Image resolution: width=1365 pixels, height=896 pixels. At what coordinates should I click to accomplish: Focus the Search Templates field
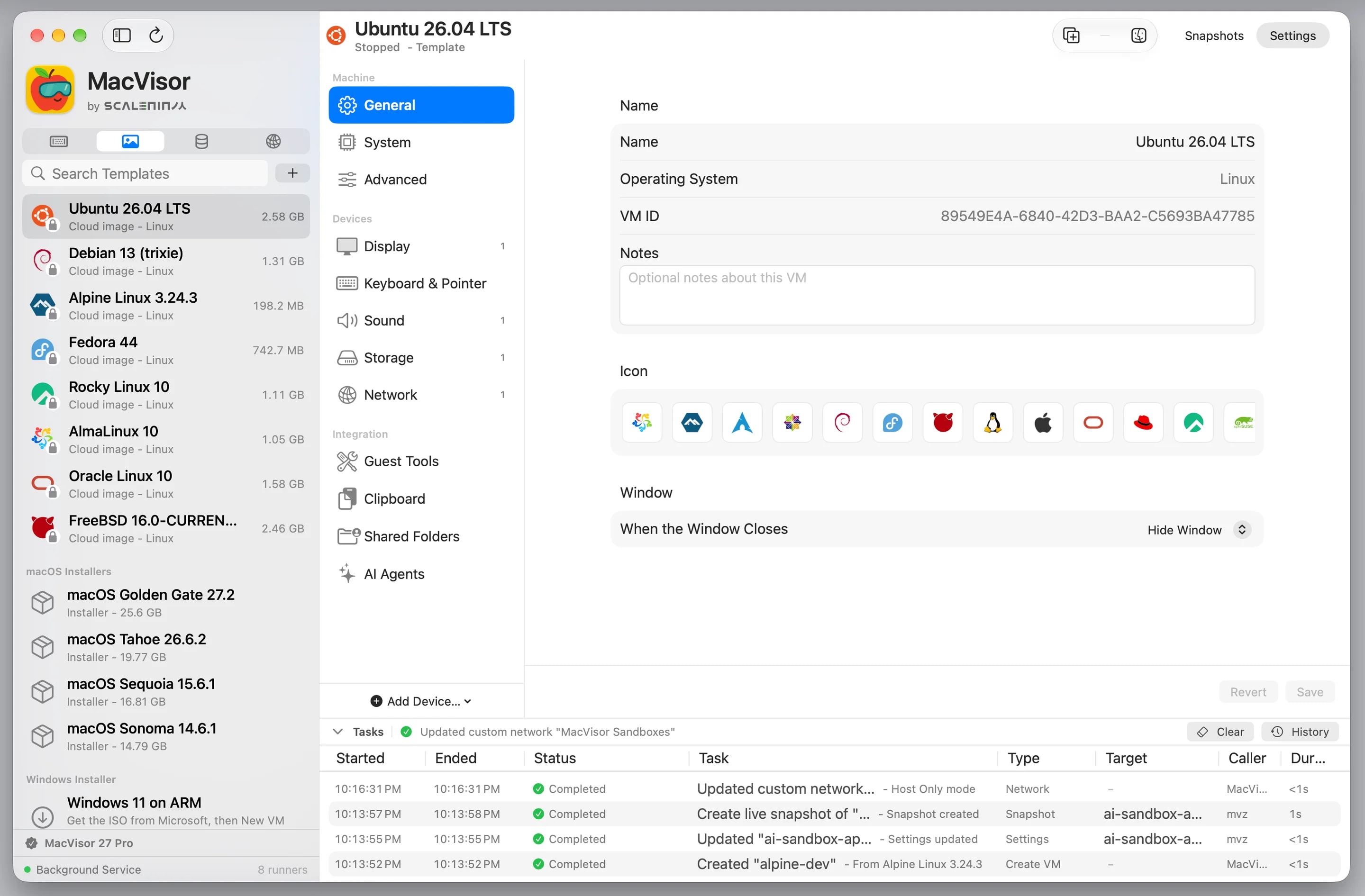145,173
